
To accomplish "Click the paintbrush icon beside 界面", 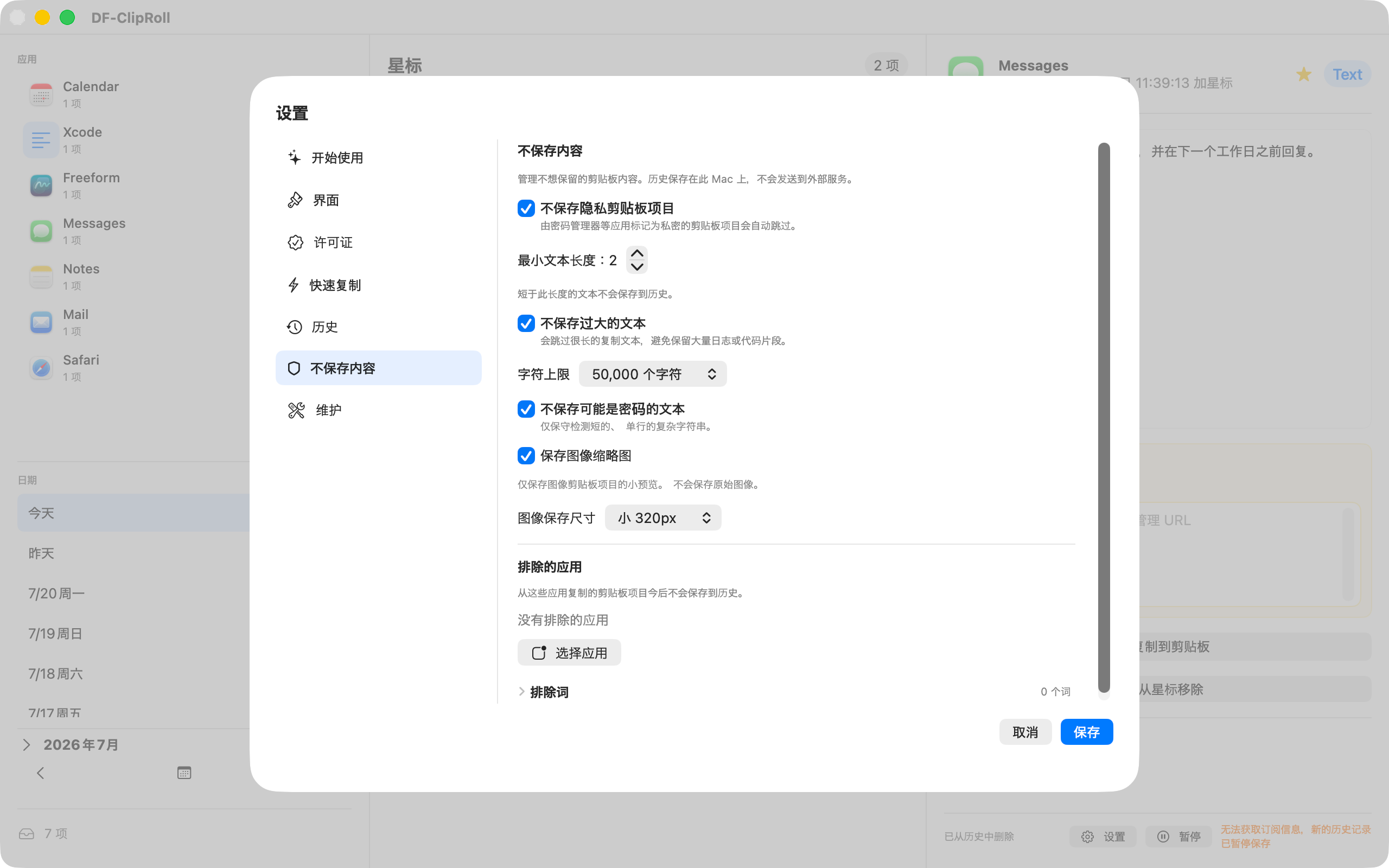I will pyautogui.click(x=295, y=200).
